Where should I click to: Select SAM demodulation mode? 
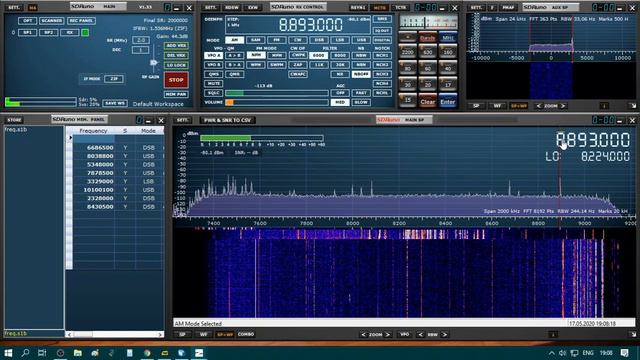click(256, 40)
